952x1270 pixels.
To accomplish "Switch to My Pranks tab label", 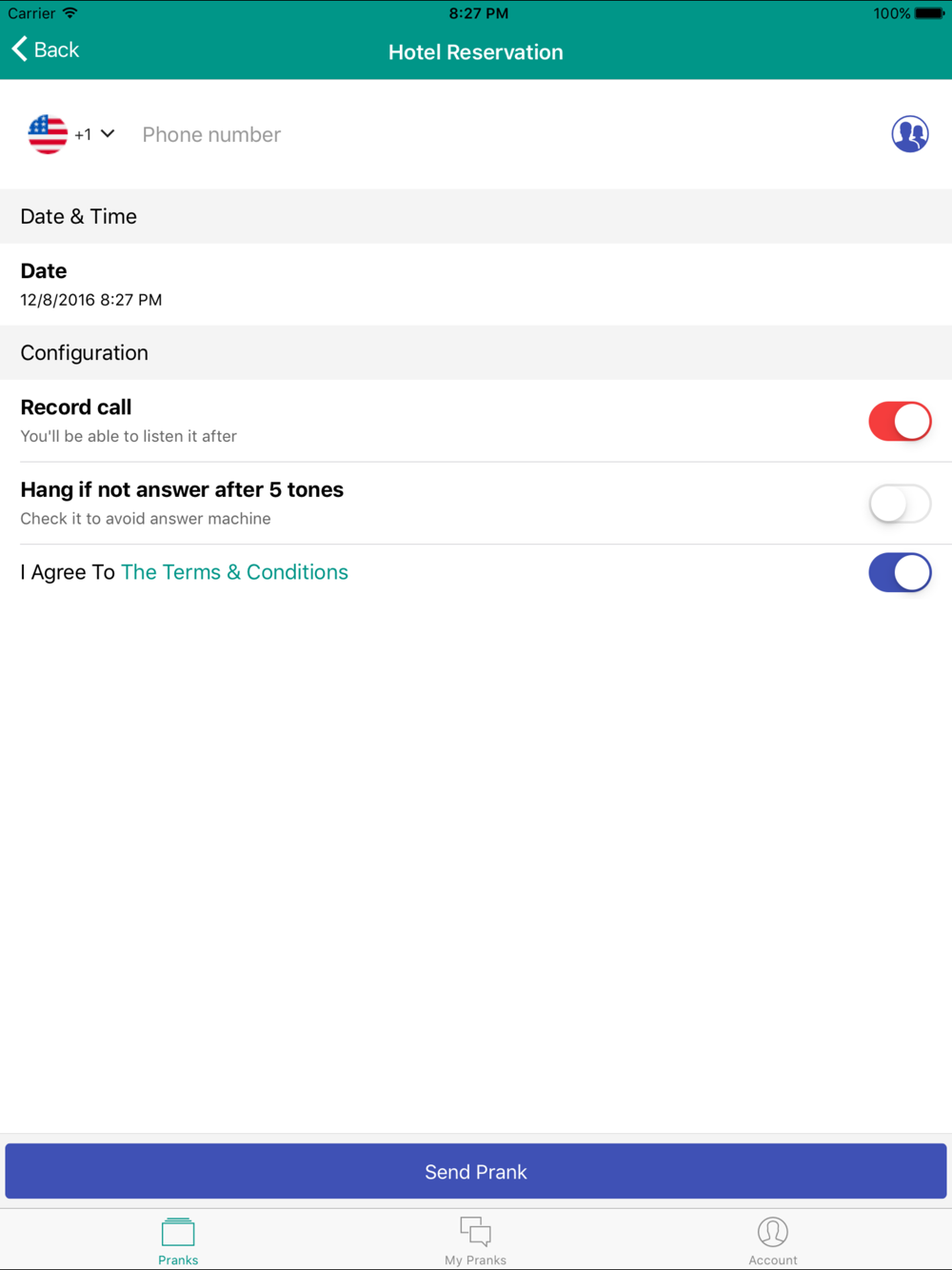I will click(x=475, y=1260).
